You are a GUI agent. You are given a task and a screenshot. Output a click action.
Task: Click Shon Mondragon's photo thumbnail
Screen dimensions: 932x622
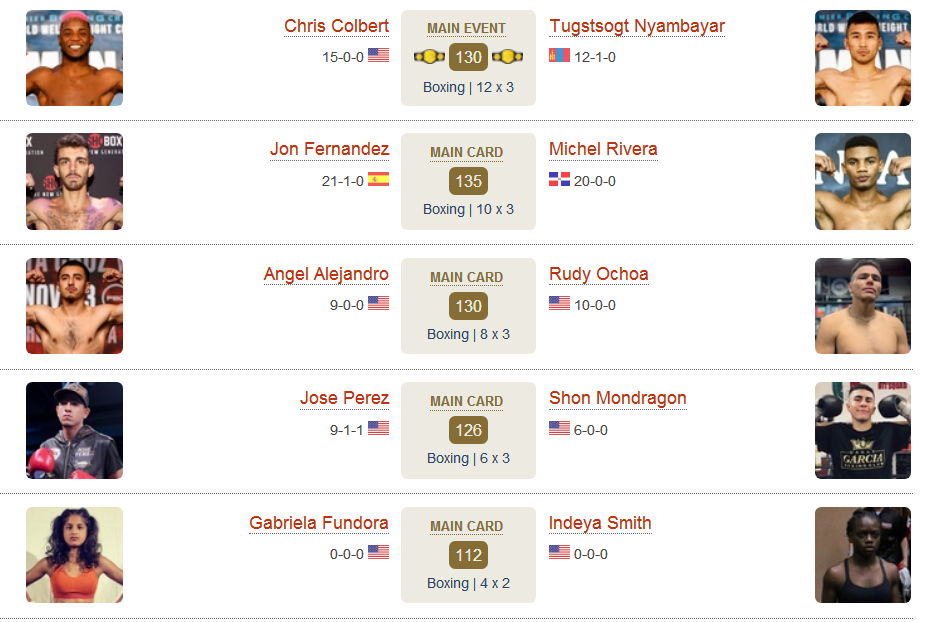point(862,431)
